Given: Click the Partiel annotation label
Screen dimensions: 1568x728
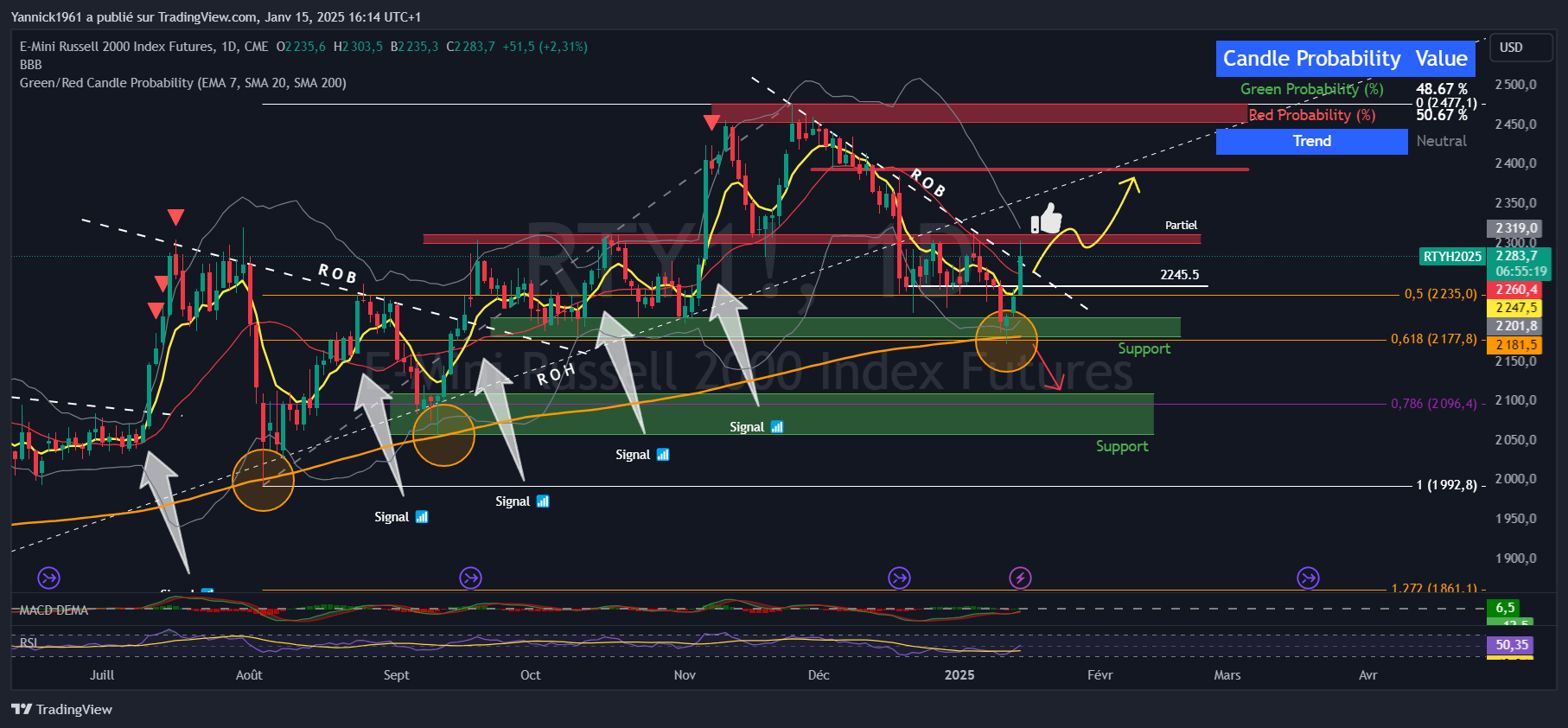Looking at the screenshot, I should point(1181,226).
